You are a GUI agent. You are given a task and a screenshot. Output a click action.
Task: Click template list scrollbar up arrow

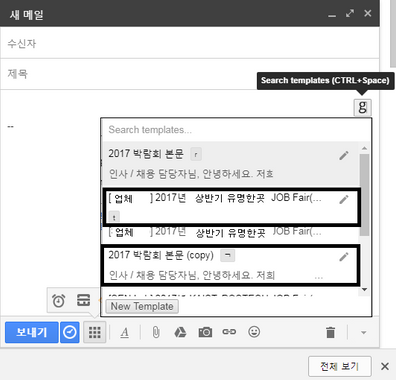click(x=364, y=148)
